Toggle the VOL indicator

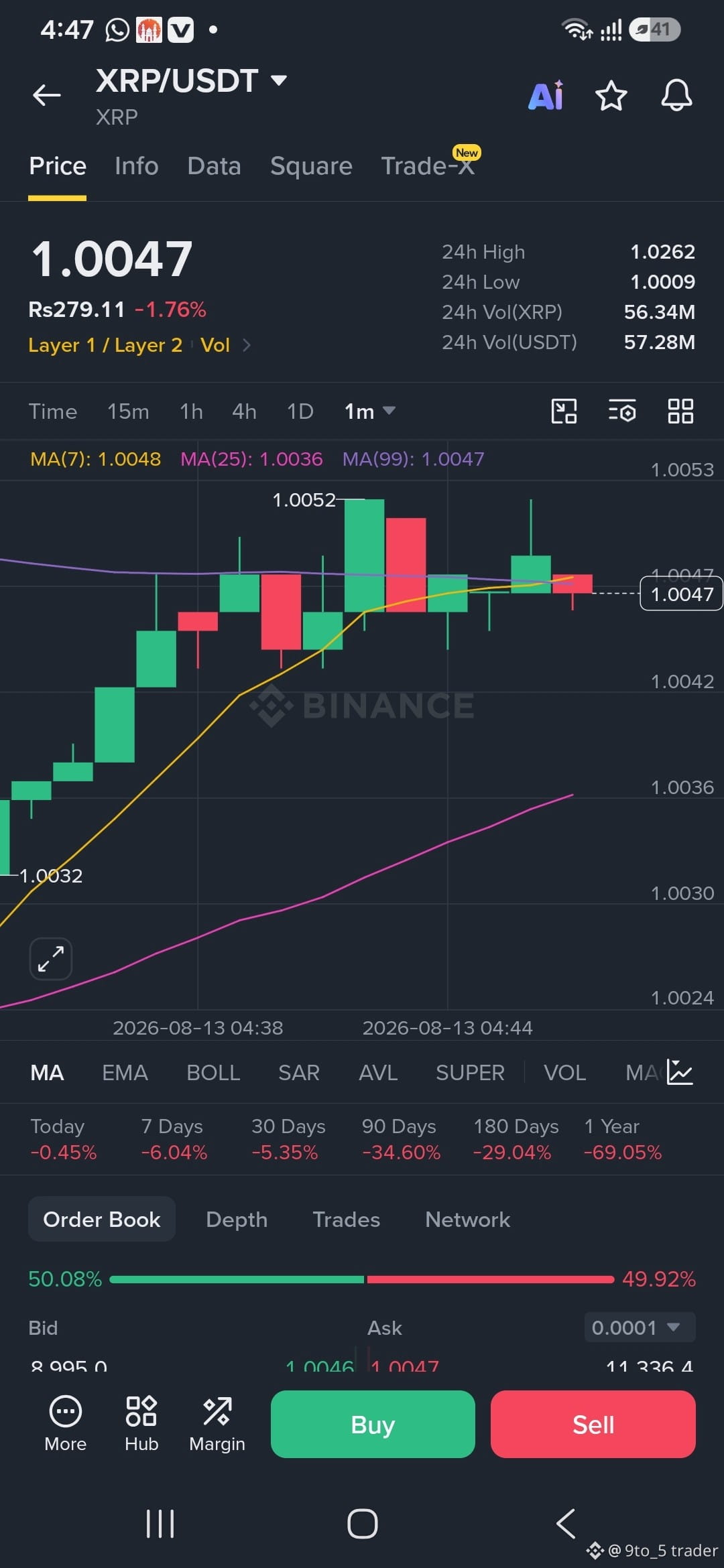pyautogui.click(x=564, y=1073)
